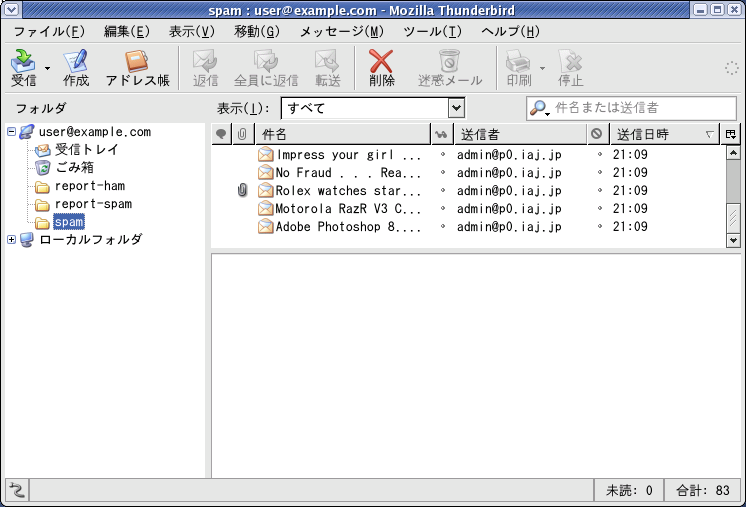Click the message list scrollbar thumb
The image size is (746, 507).
point(733,217)
